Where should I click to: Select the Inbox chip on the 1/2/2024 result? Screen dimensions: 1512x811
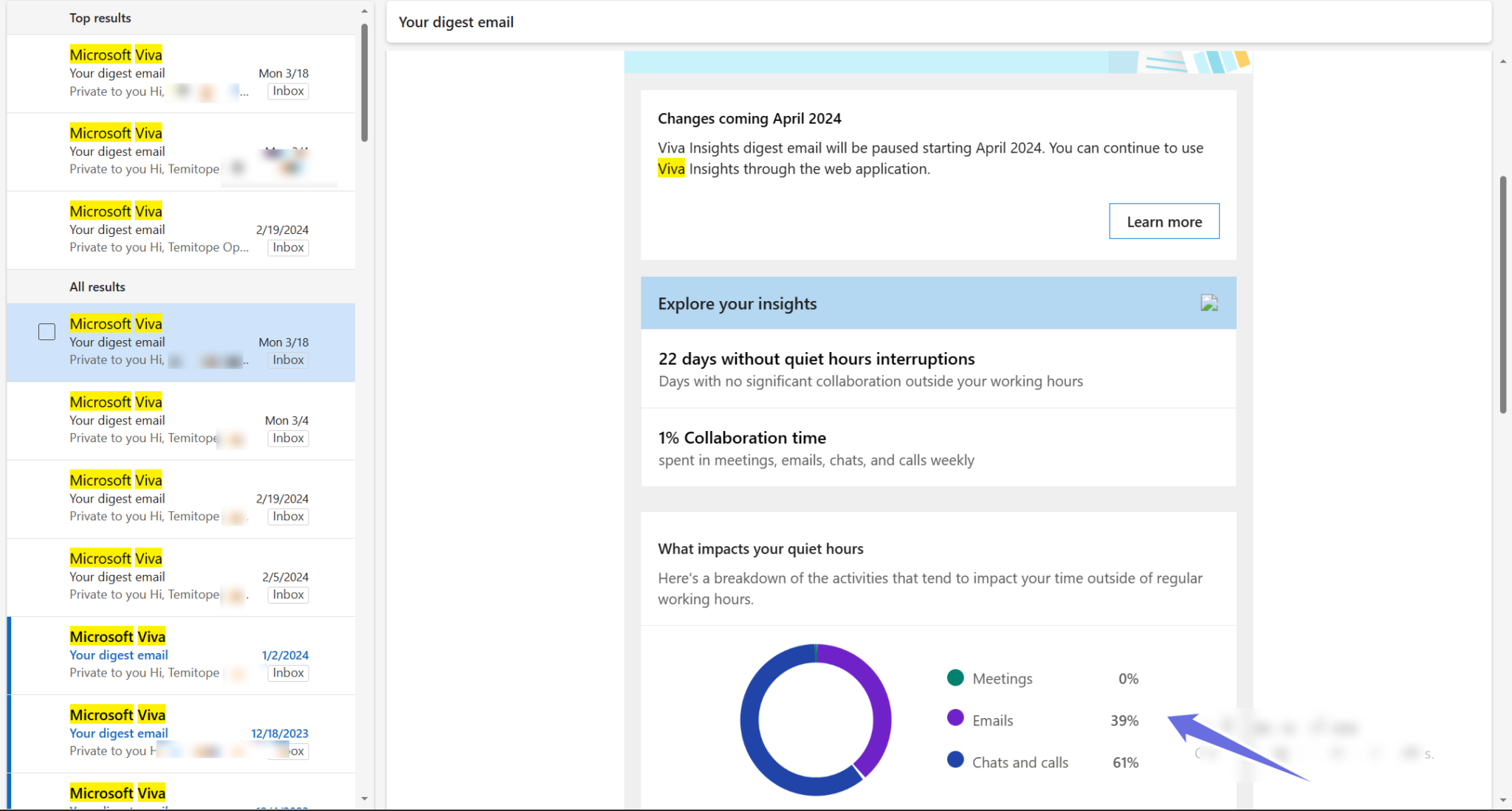(x=287, y=672)
